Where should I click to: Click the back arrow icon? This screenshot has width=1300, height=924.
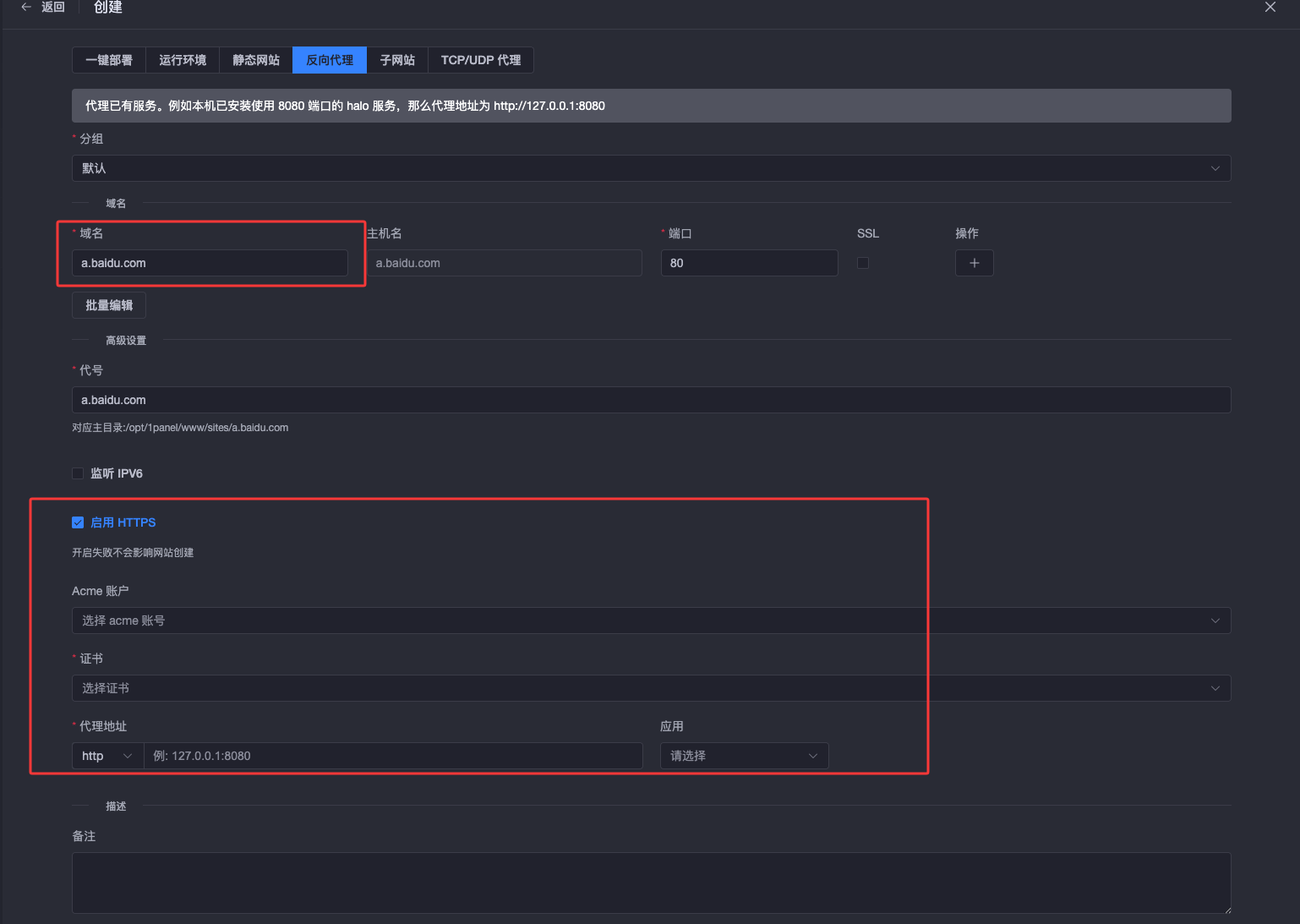tap(26, 7)
